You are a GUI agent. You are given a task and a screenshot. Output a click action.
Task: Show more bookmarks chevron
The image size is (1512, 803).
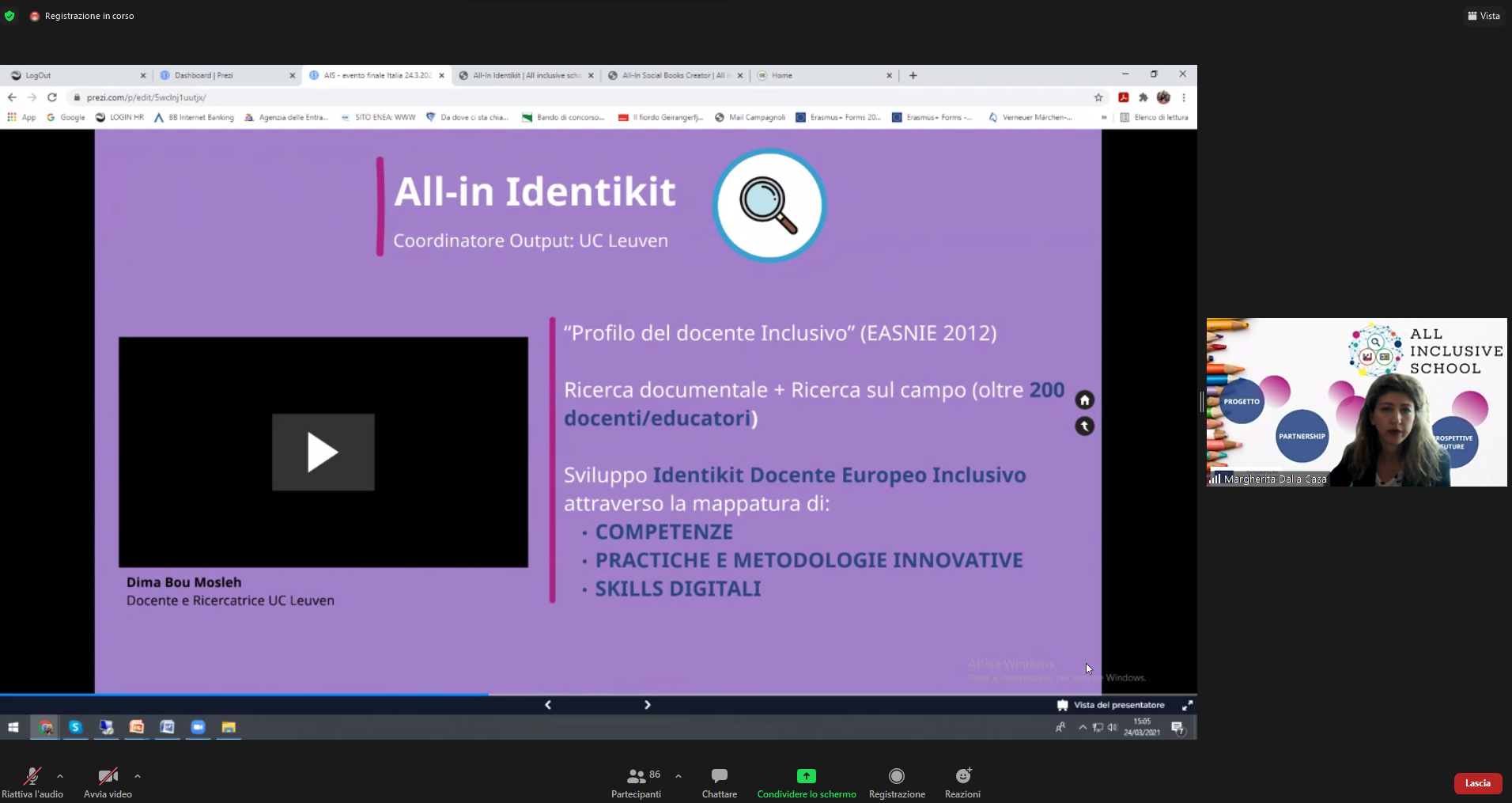[1104, 117]
